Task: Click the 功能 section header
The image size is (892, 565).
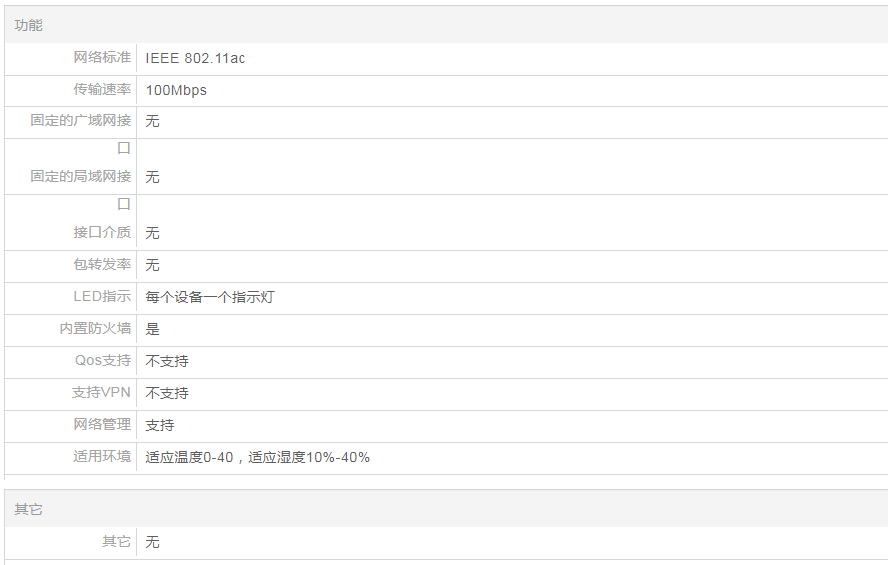Action: 28,25
